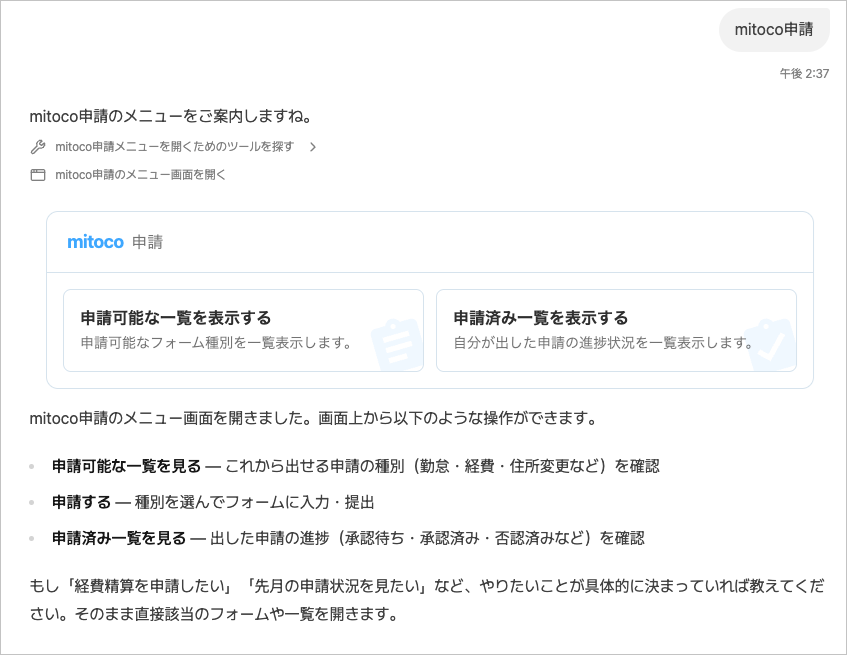Click the bullet text '申請済み一覧を見る'
The width and height of the screenshot is (847, 655).
[119, 538]
